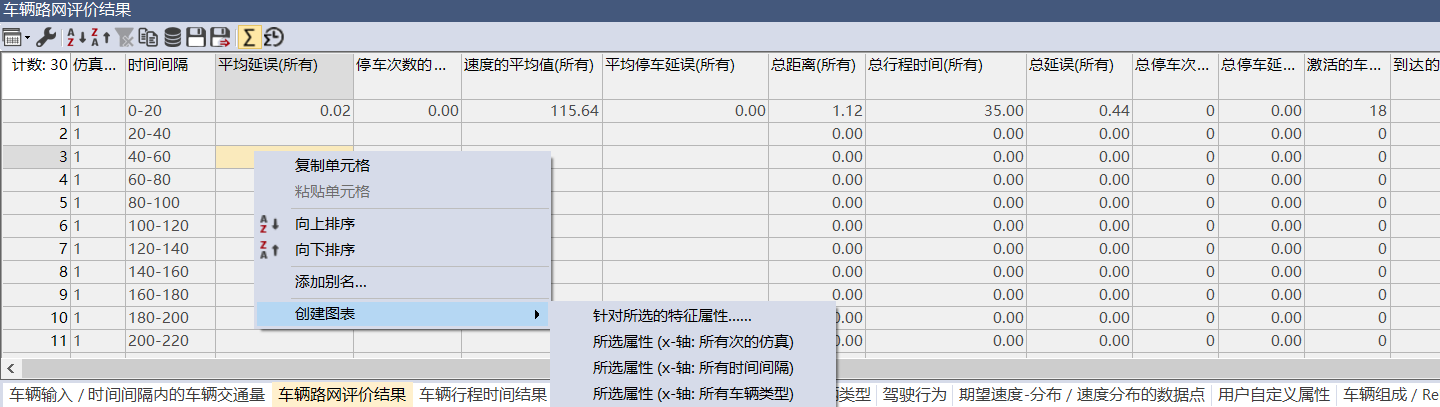The width and height of the screenshot is (1440, 407).
Task: Toggle the highlighted sigma aggregate icon
Action: [x=248, y=38]
